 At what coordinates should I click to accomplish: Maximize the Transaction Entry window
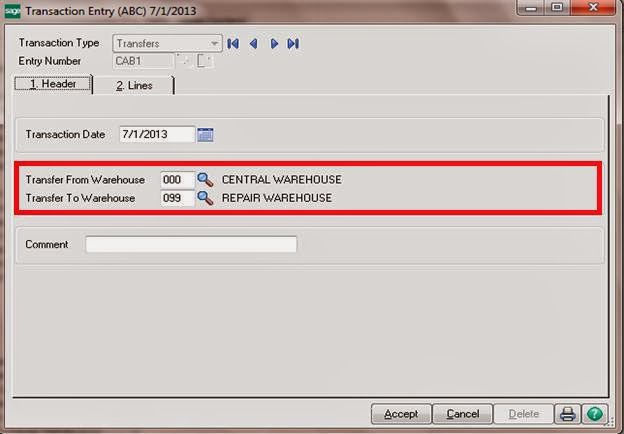557,8
